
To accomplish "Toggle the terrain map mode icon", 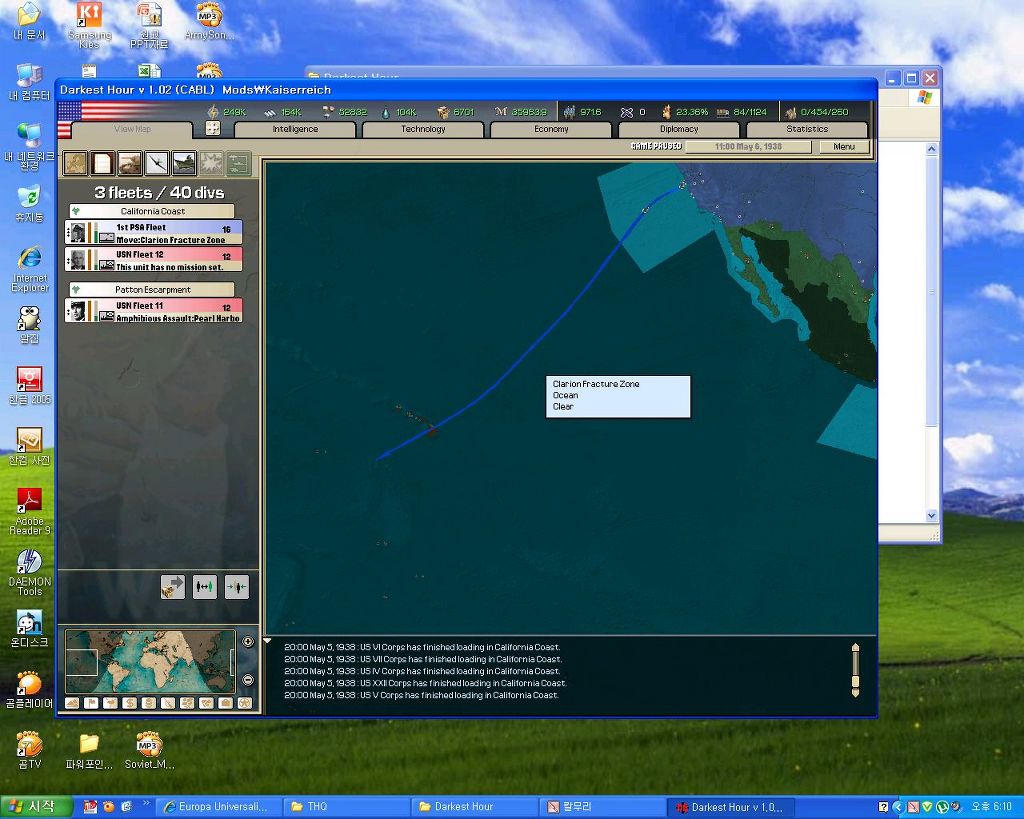I will [73, 703].
